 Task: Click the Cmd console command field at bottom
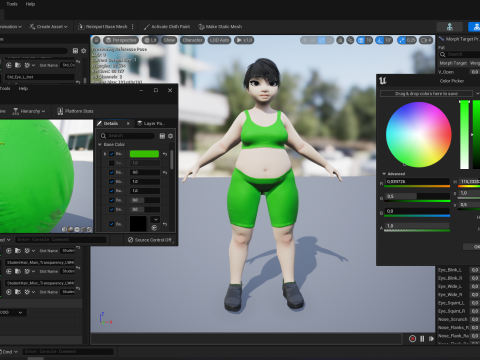(68, 351)
